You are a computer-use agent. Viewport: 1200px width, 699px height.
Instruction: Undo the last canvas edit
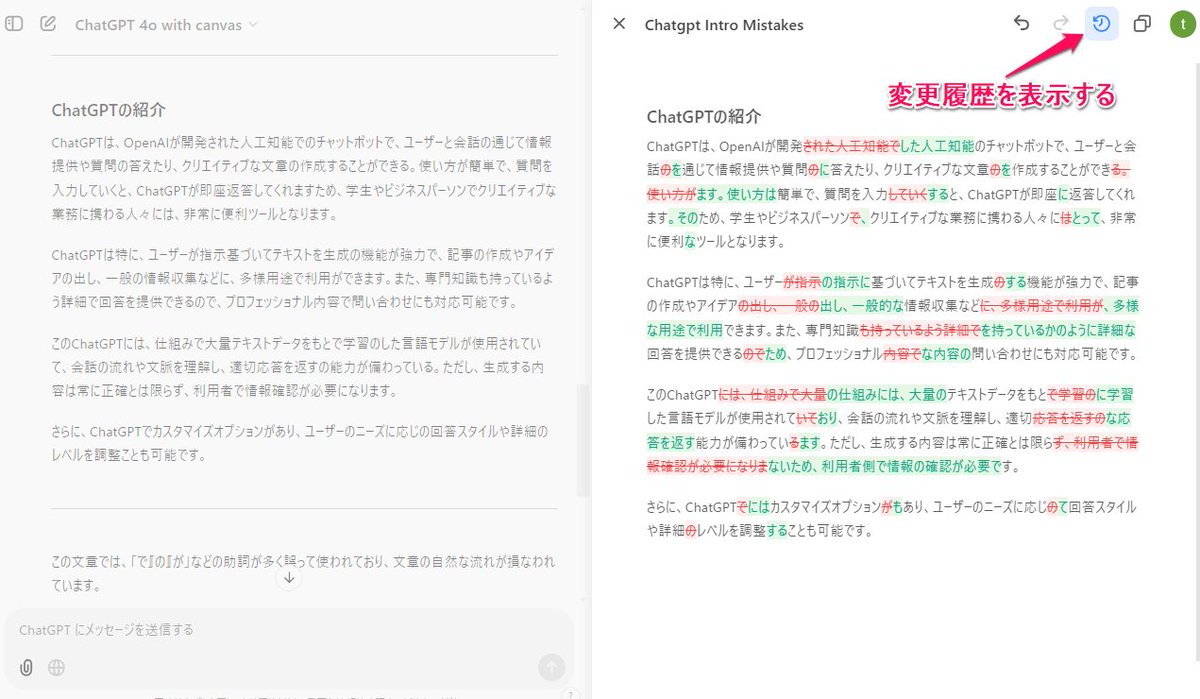[x=1021, y=23]
